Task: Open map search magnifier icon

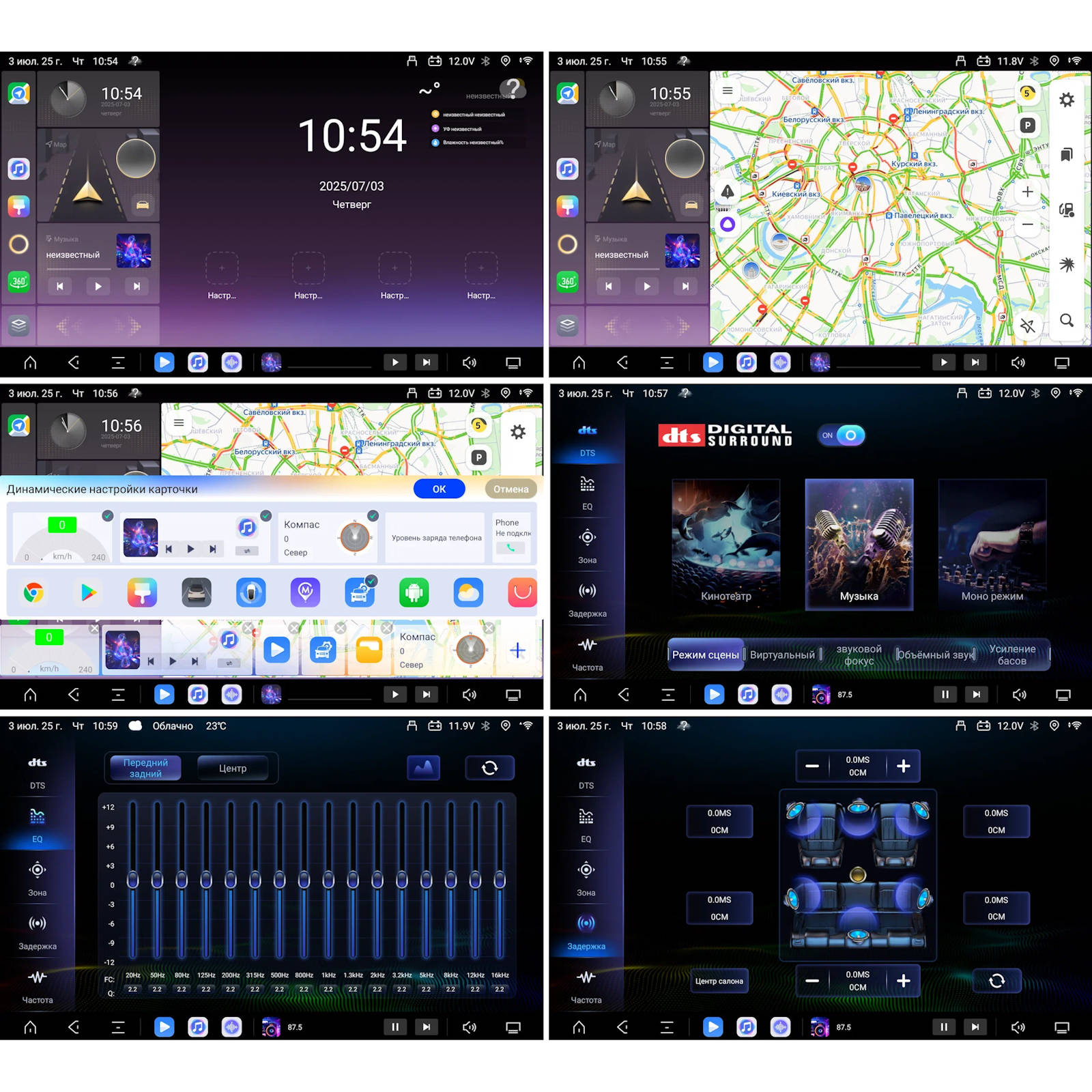Action: pyautogui.click(x=1066, y=320)
